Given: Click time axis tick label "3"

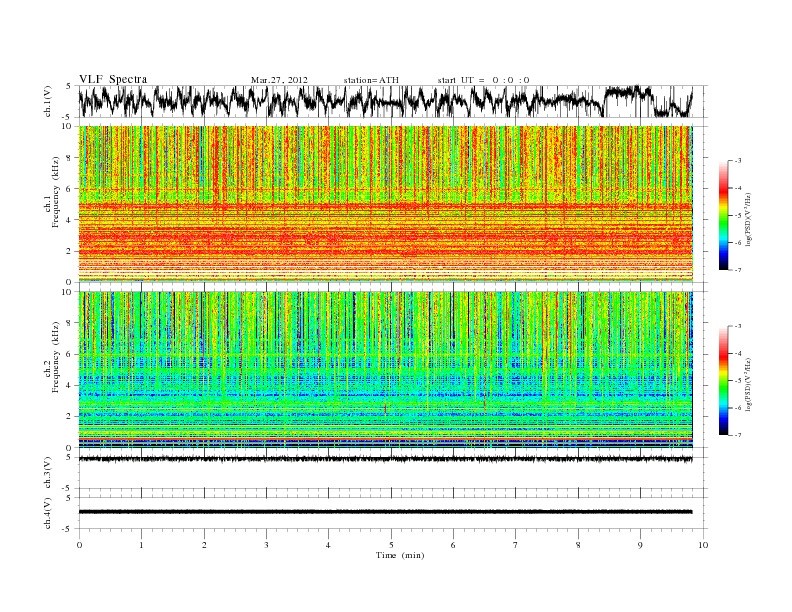Looking at the screenshot, I should coord(266,545).
